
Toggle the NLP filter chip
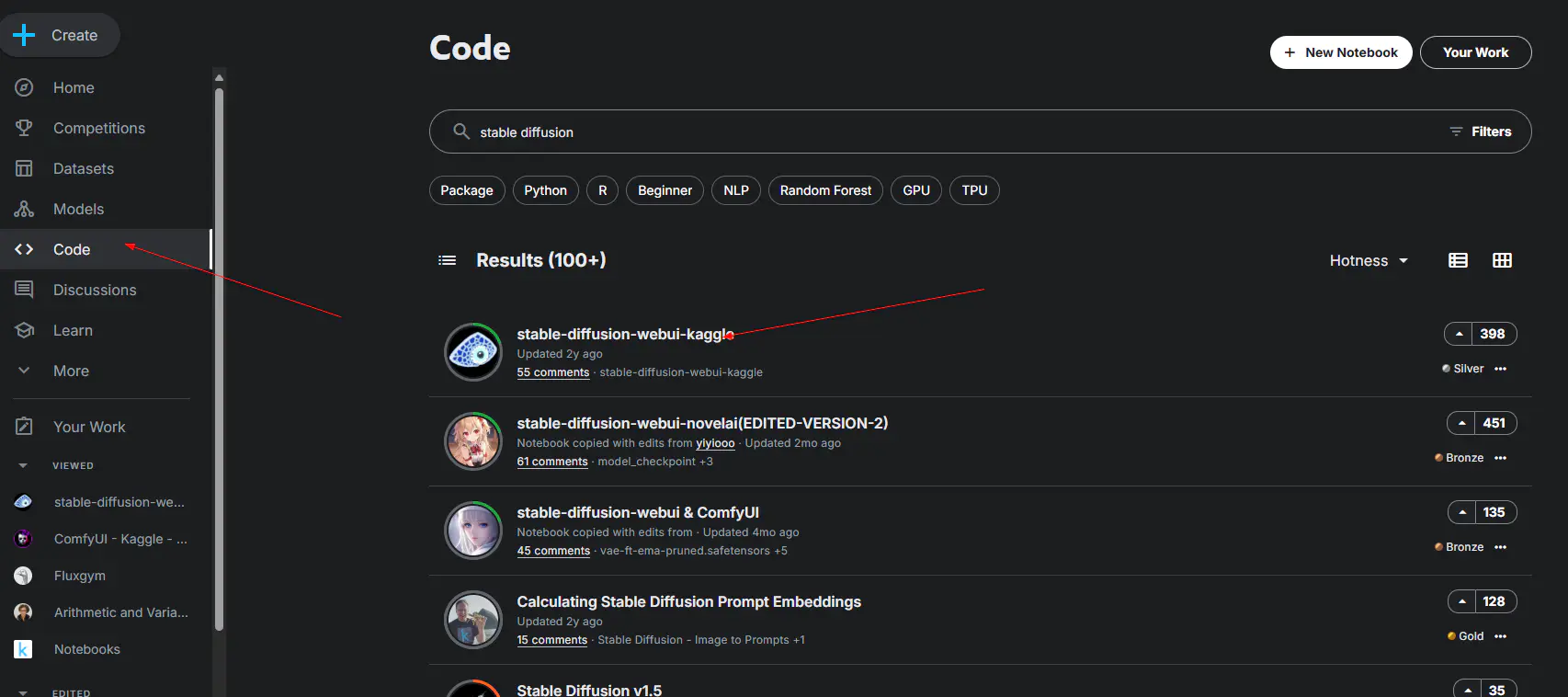tap(736, 190)
